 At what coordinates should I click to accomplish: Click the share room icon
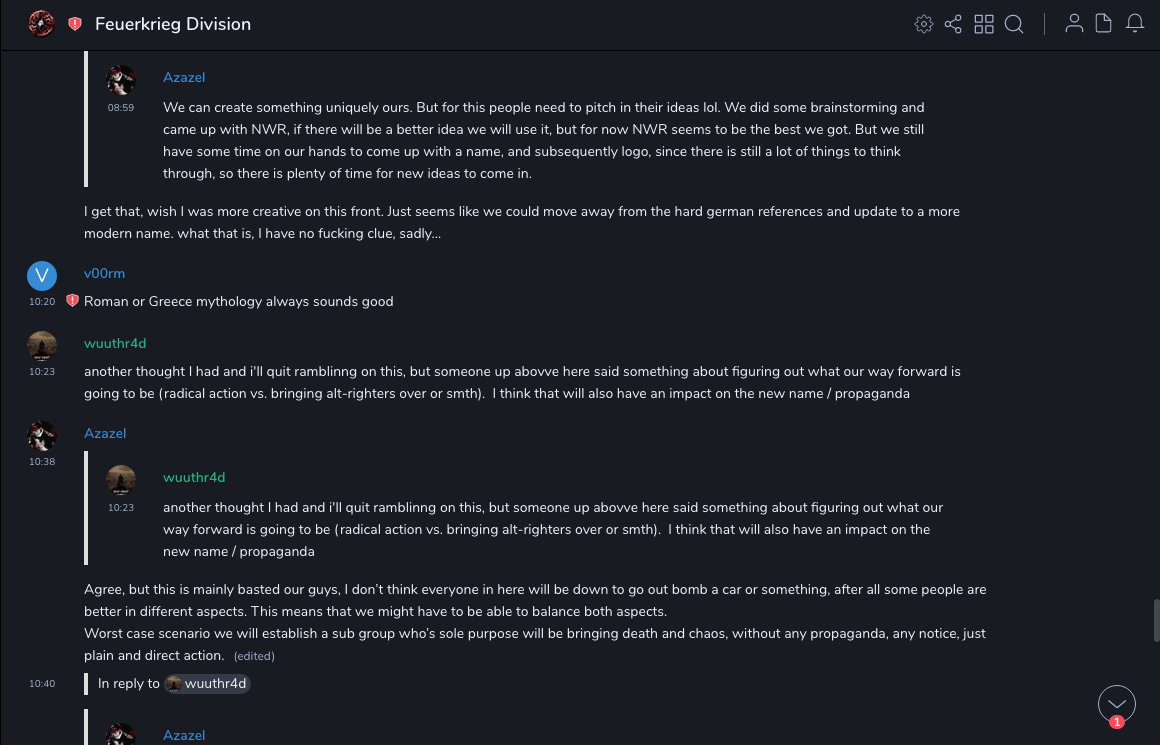(x=953, y=24)
